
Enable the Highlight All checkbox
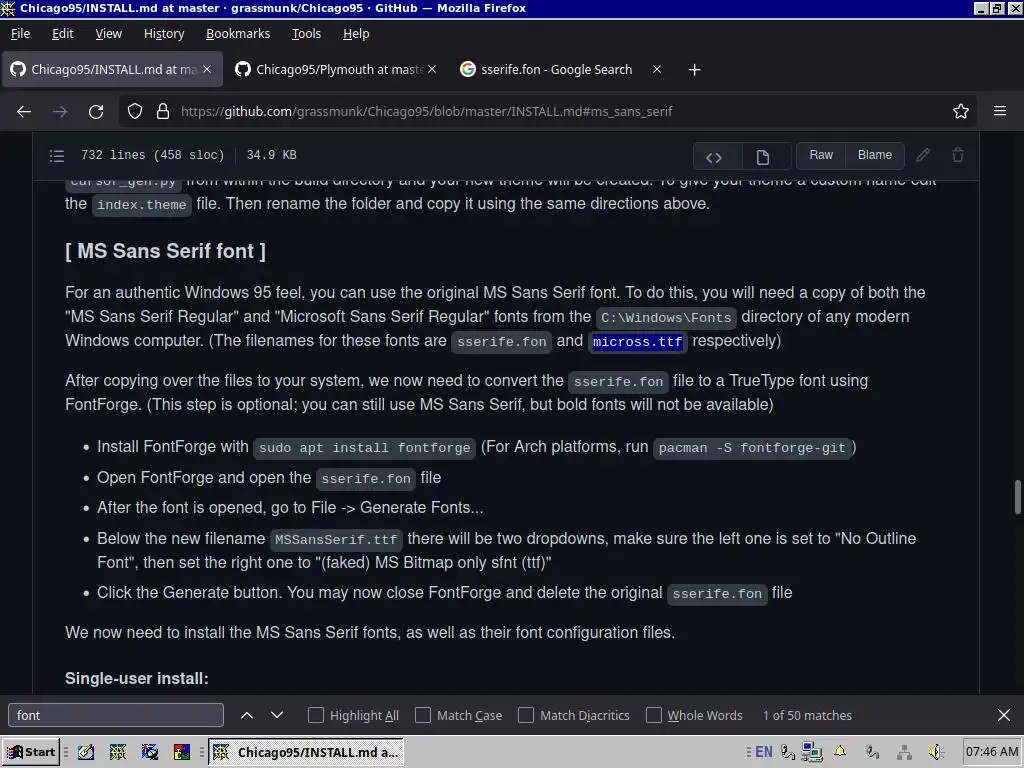click(x=315, y=715)
